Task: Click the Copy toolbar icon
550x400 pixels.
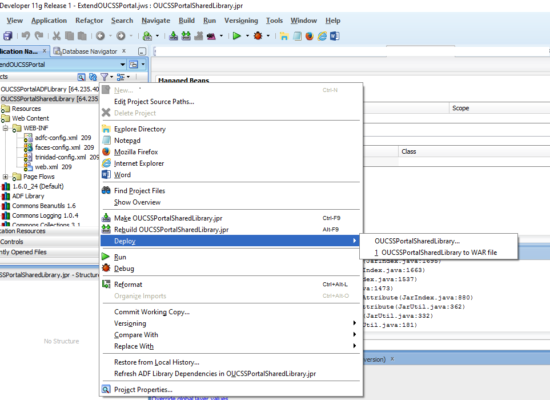Action: [69, 36]
